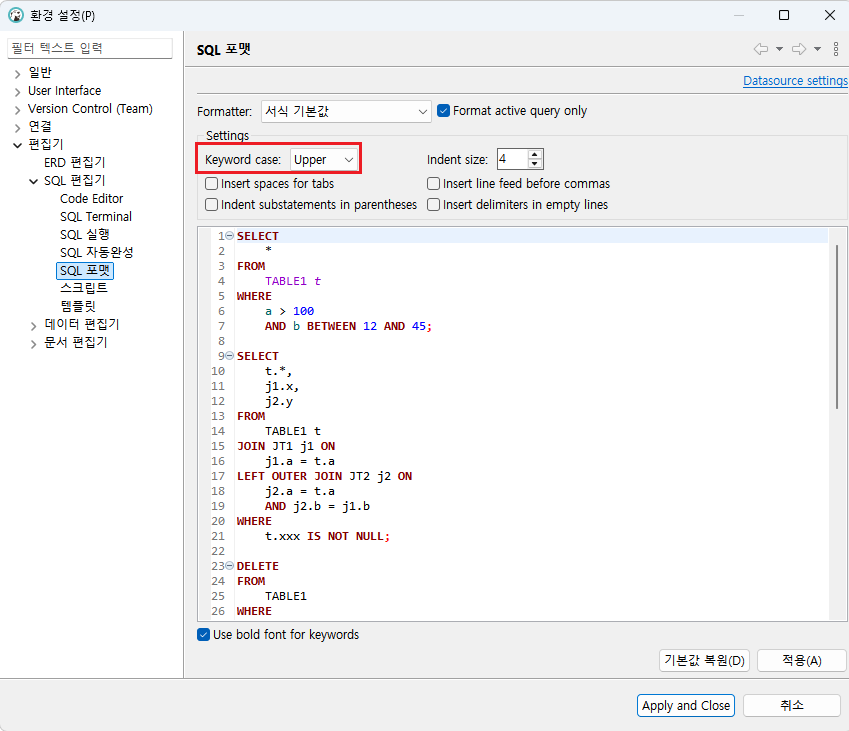
Task: Click 적용(A) apply button
Action: click(801, 661)
